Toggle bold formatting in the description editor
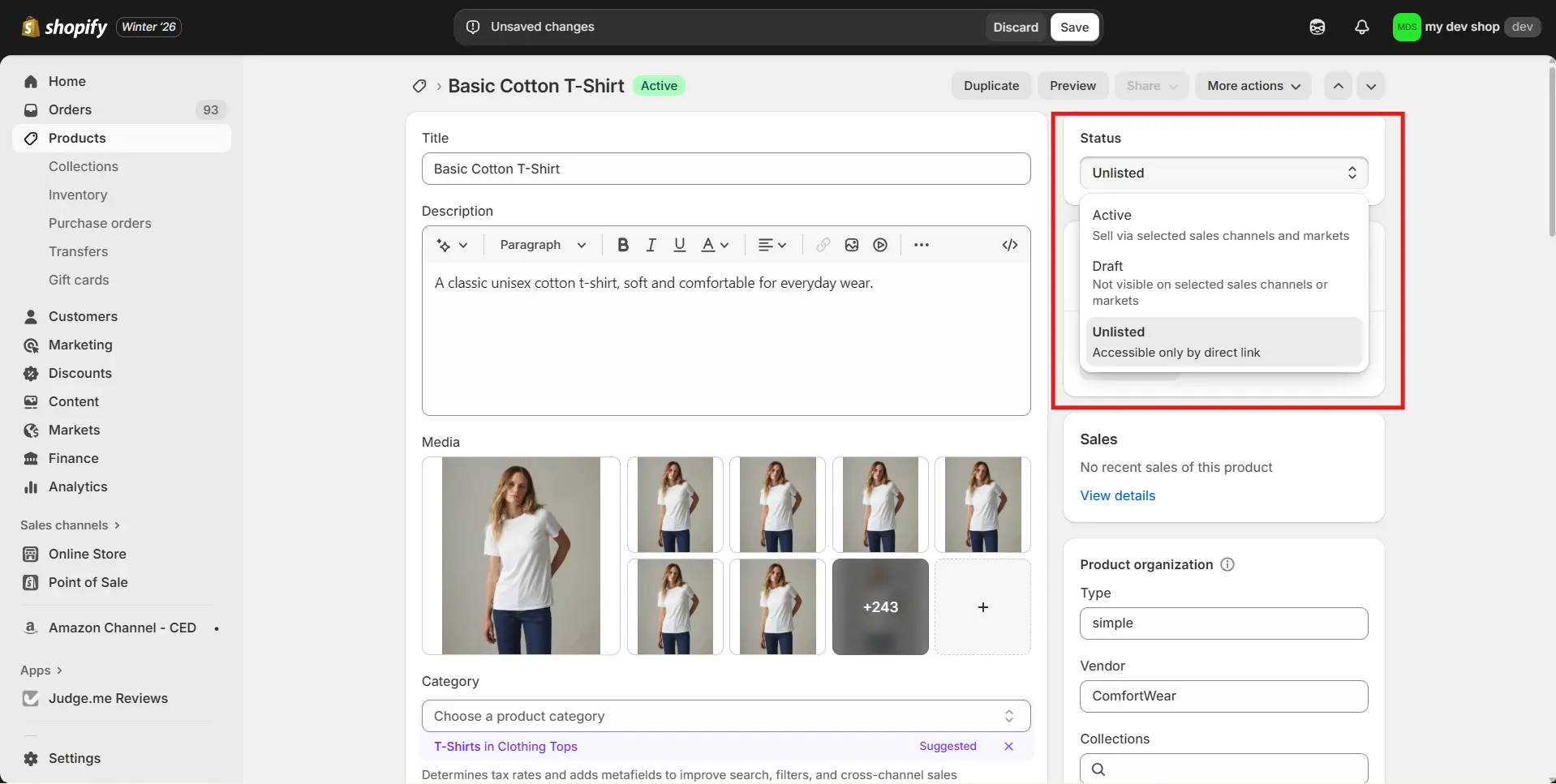Screen dimensions: 1556x784 621,245
